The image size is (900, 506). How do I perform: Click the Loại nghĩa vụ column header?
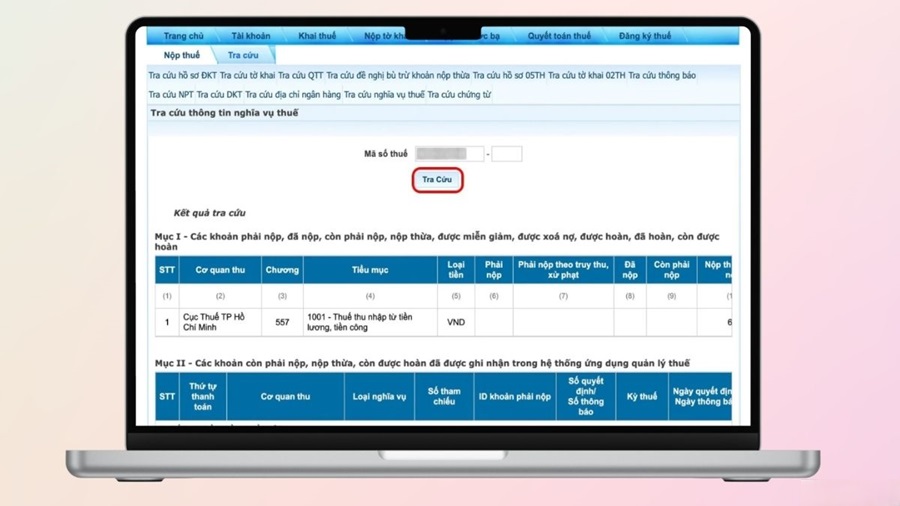coord(379,396)
